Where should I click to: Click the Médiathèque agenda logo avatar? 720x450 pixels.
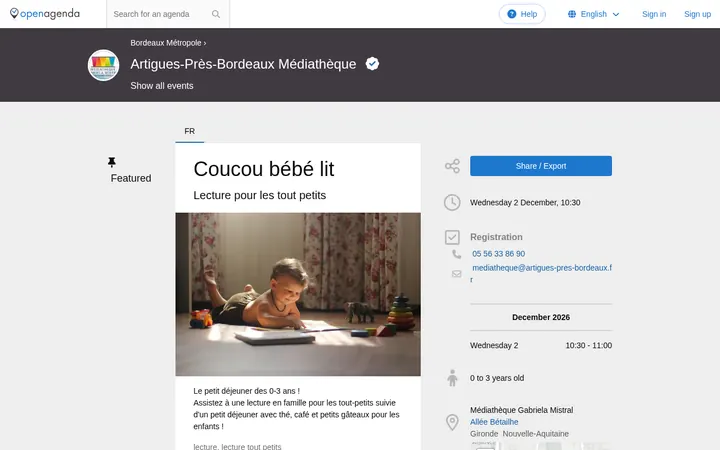103,65
